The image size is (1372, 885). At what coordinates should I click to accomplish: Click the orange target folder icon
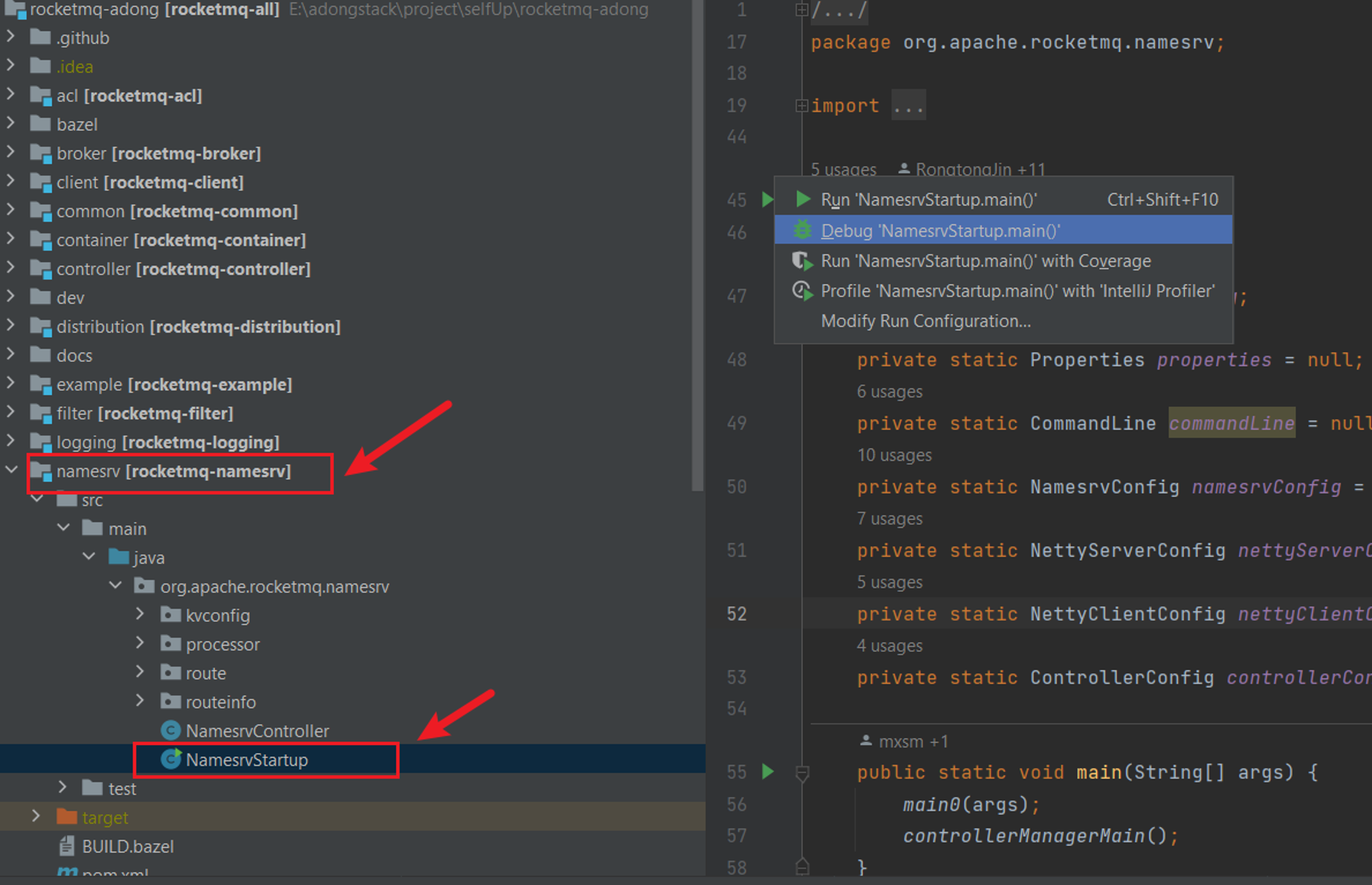[x=67, y=817]
